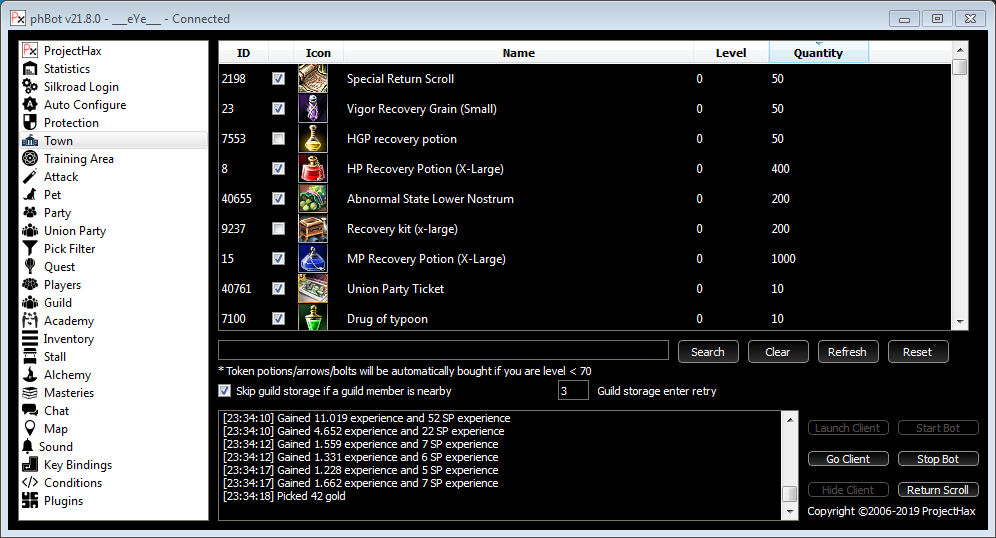
Task: Click the Sound speaker icon in sidebar
Action: [x=28, y=447]
